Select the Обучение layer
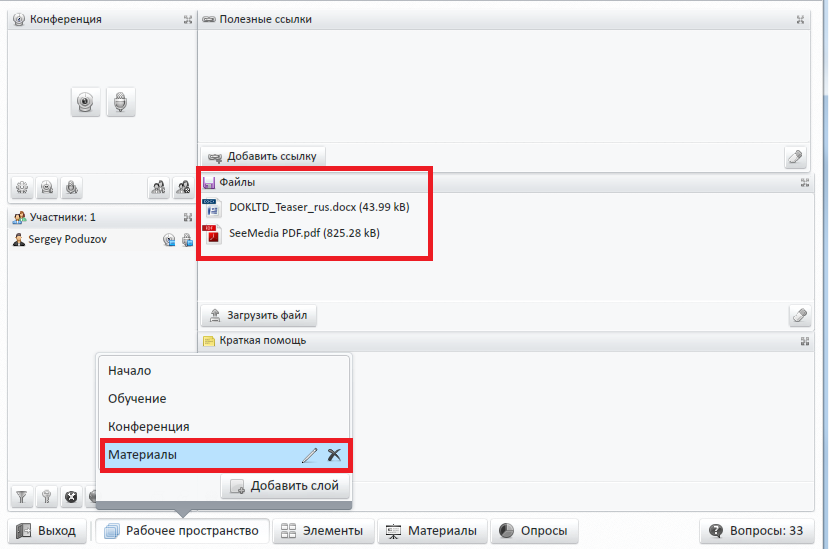 pyautogui.click(x=137, y=398)
